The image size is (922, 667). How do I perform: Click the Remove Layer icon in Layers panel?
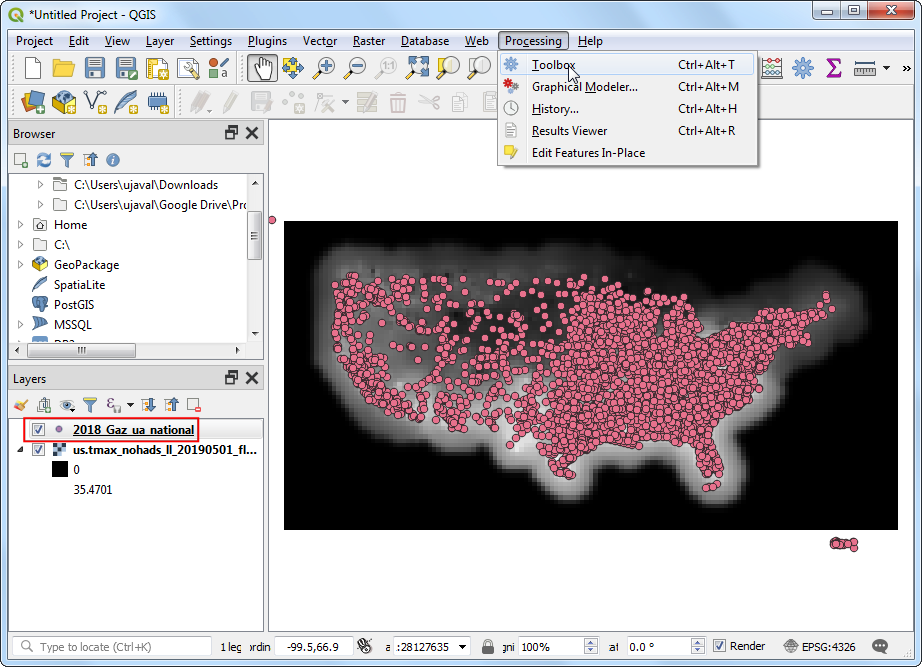tap(194, 405)
